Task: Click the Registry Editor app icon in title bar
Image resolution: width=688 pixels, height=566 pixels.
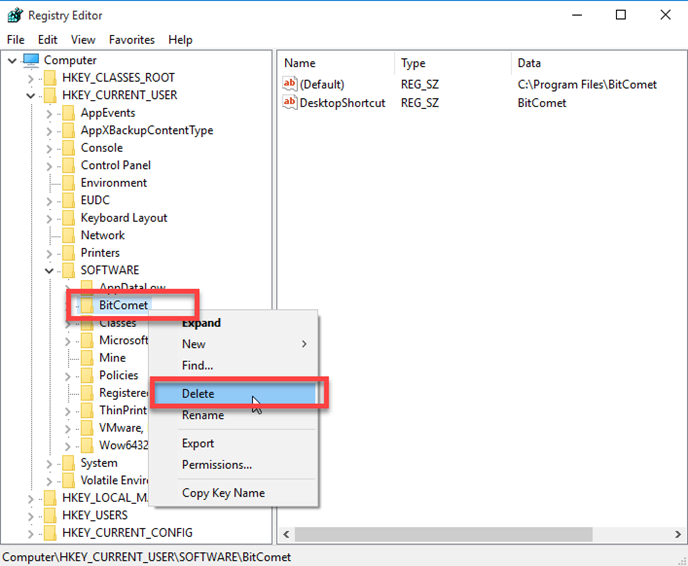Action: coord(15,15)
